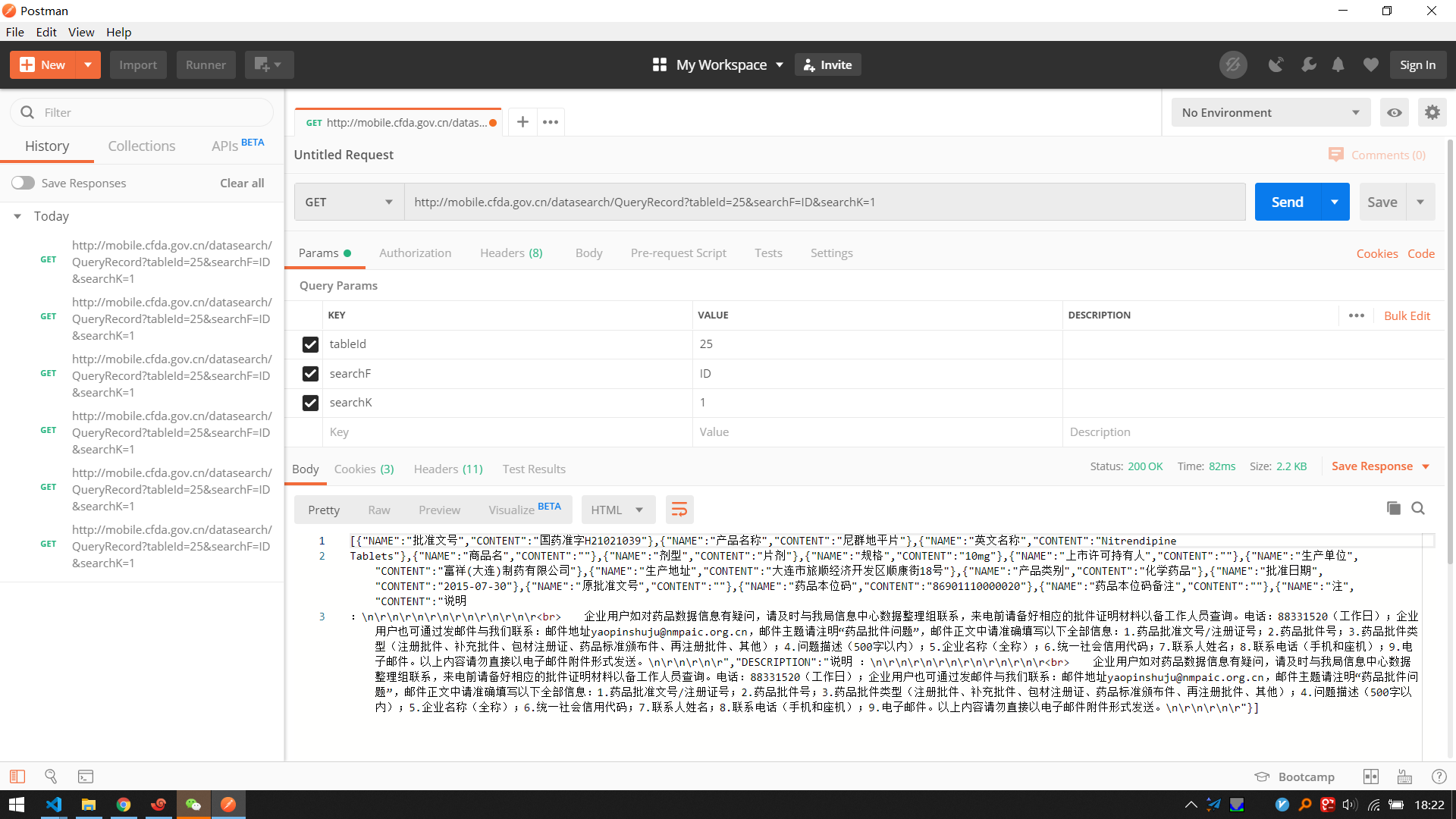Add a new request tab with plus icon

click(x=522, y=122)
